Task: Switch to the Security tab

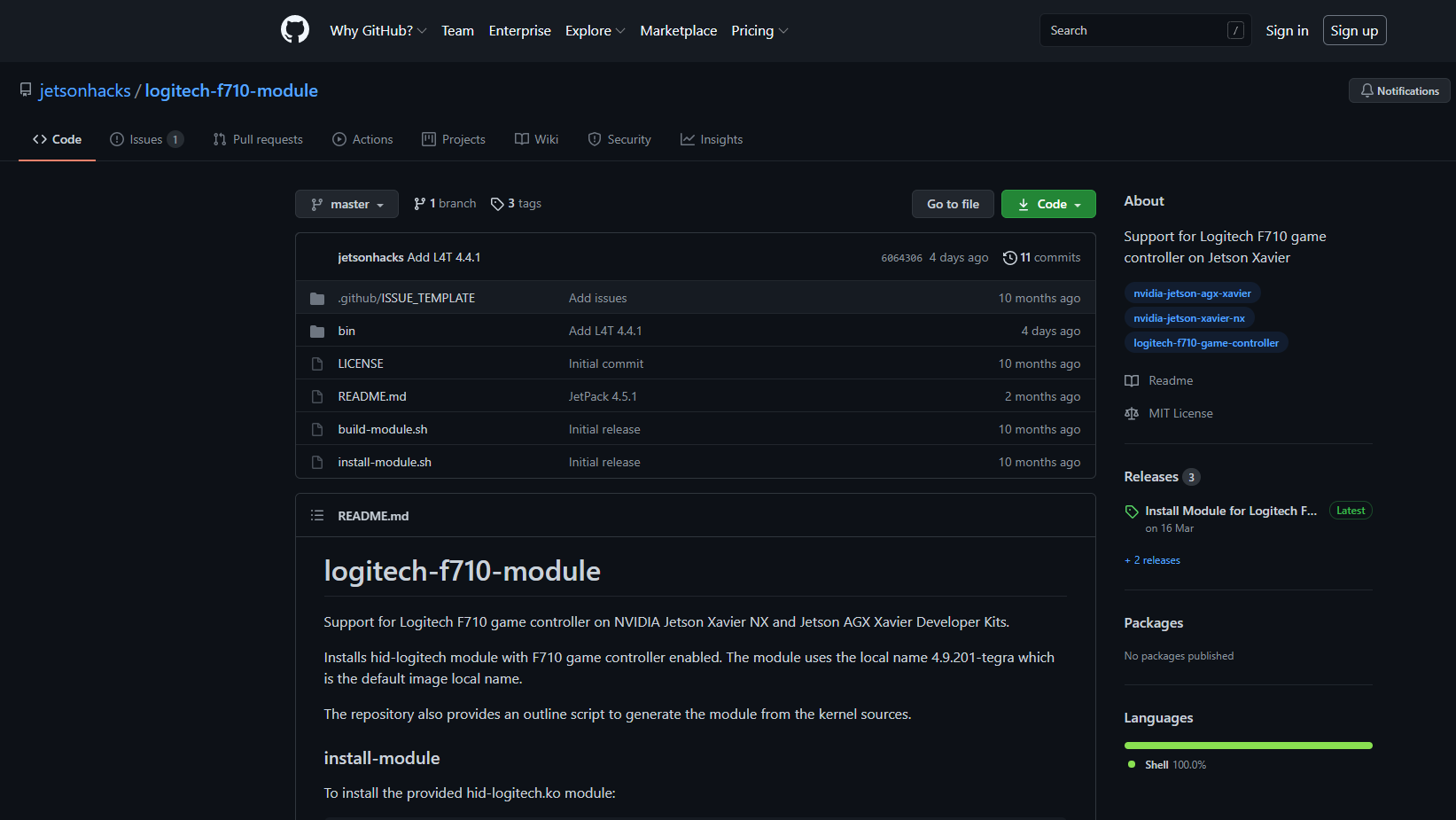Action: 619,139
